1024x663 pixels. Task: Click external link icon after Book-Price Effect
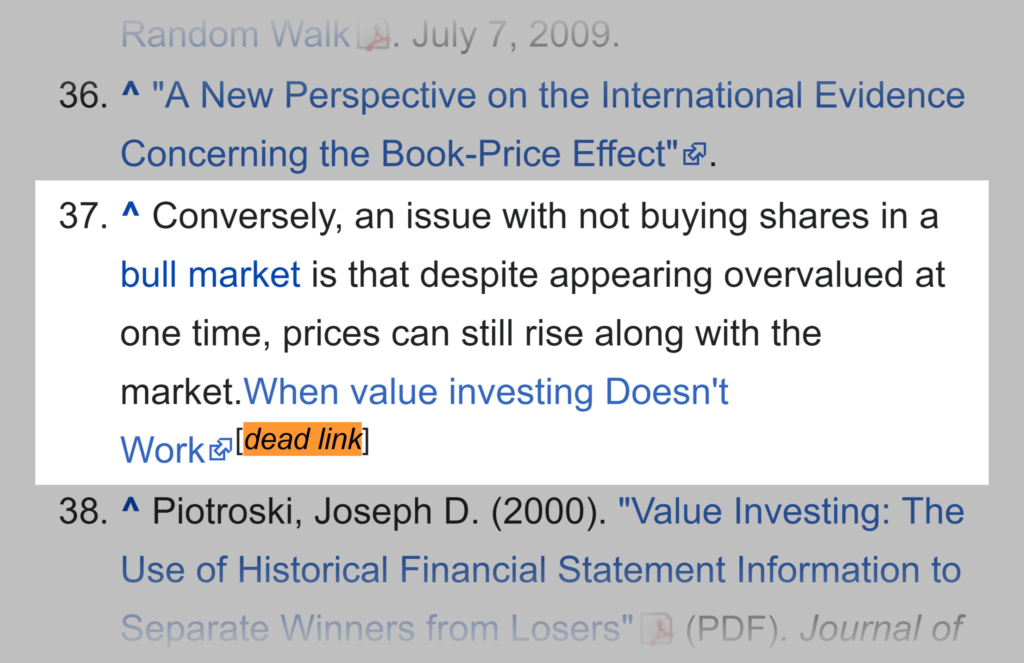coord(694,155)
